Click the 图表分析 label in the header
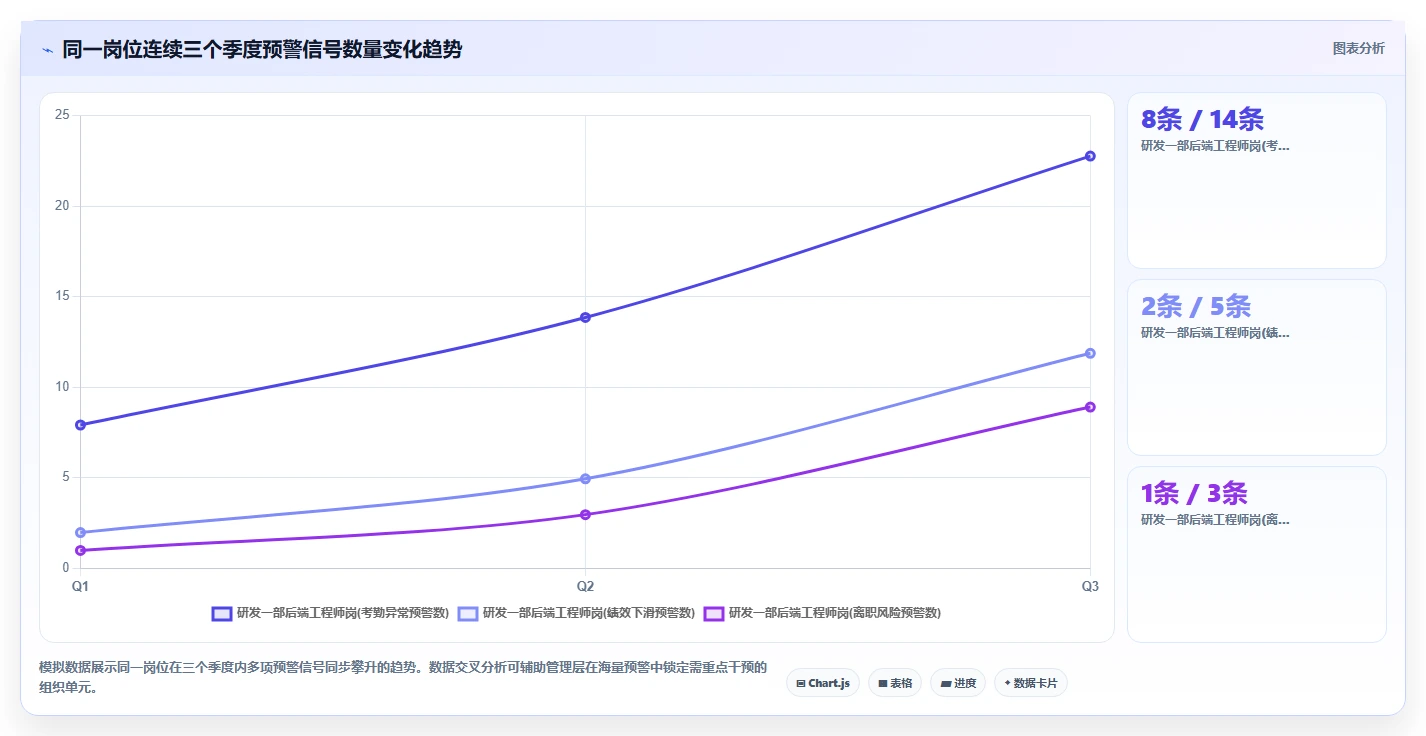This screenshot has width=1426, height=736. point(1359,48)
